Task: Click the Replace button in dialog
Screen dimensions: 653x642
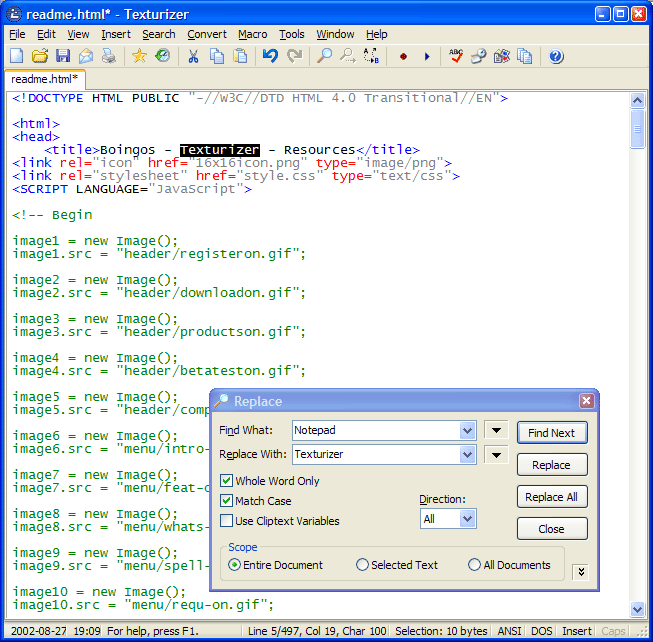Action: pos(552,465)
